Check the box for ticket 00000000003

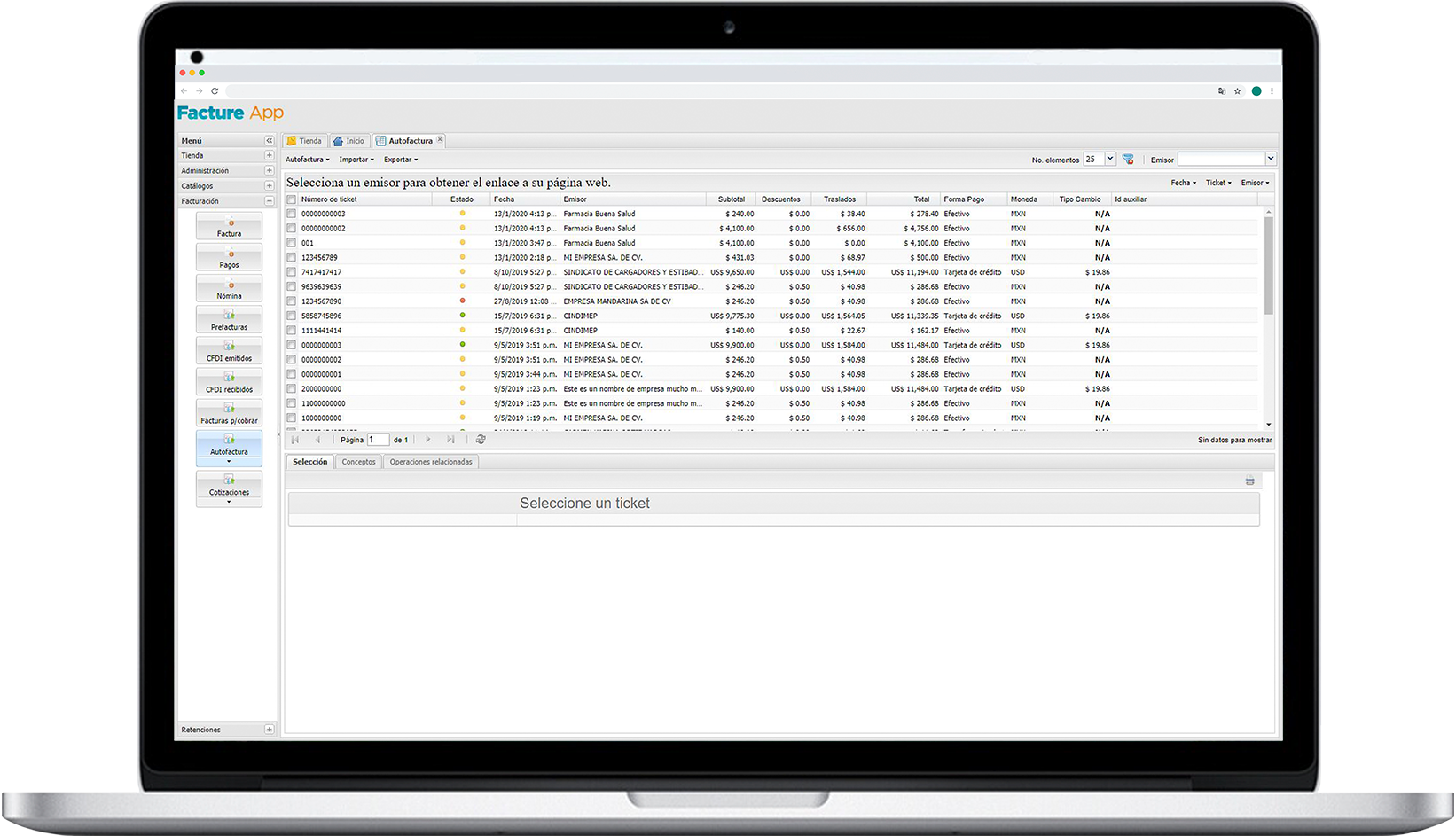tap(291, 214)
